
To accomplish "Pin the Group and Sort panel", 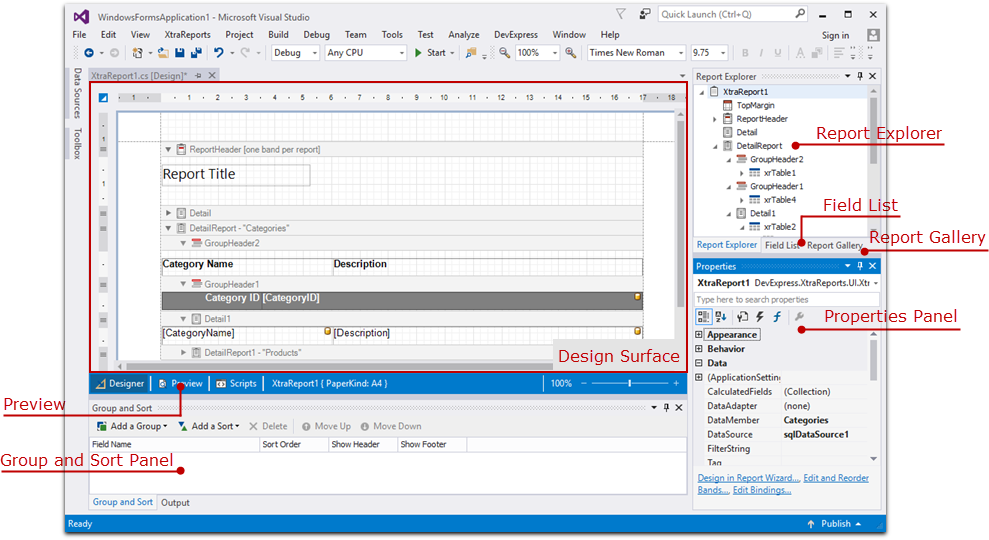I will (666, 408).
